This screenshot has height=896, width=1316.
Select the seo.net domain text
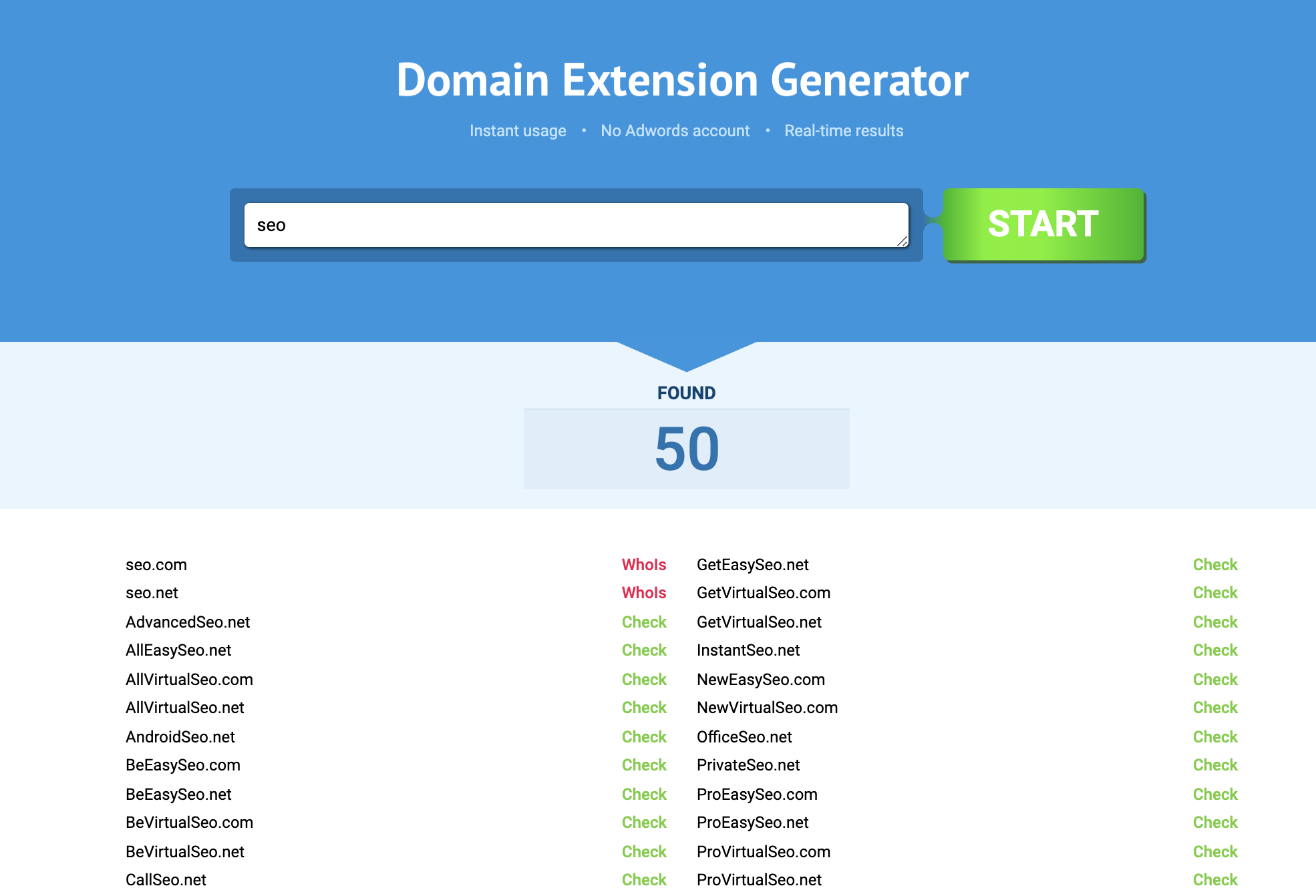152,593
